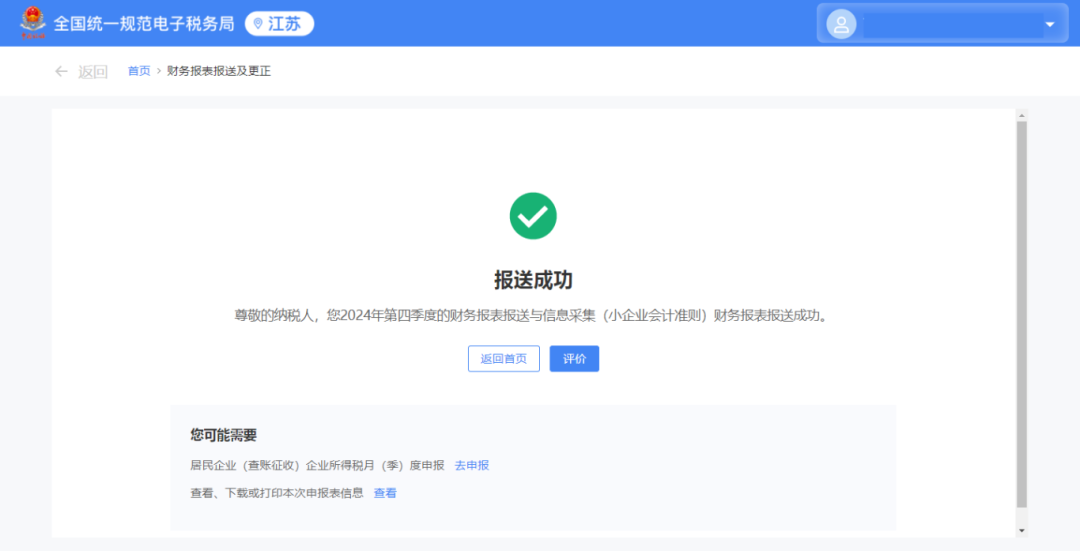Click the tax bureau emblem logo
This screenshot has height=551, width=1080.
point(32,23)
